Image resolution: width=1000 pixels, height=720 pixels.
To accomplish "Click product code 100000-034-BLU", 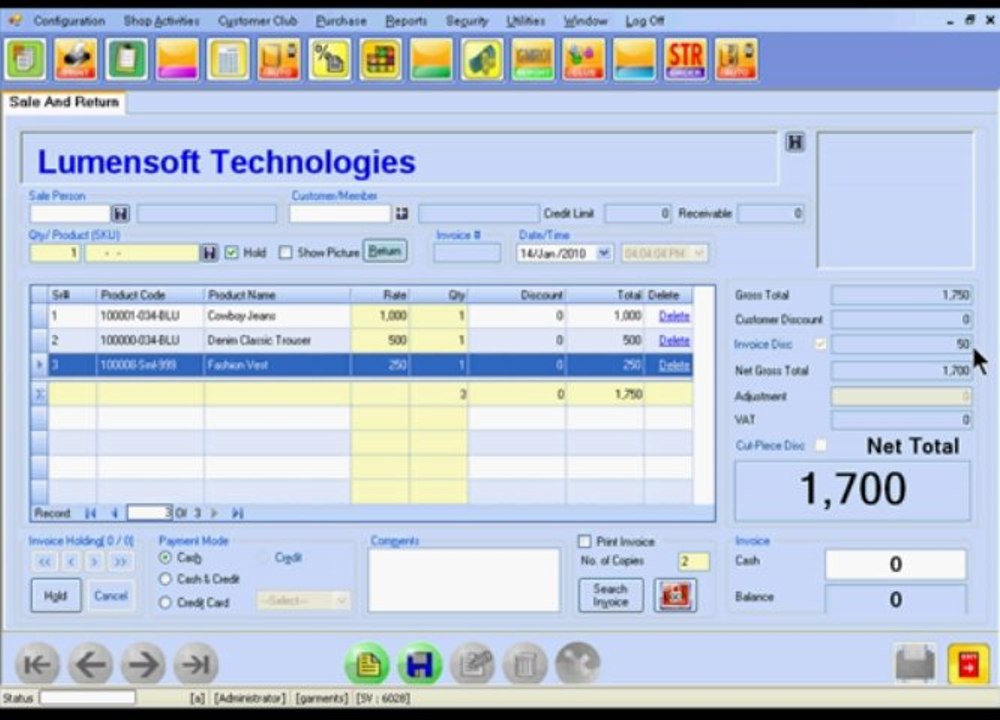I will [x=140, y=341].
